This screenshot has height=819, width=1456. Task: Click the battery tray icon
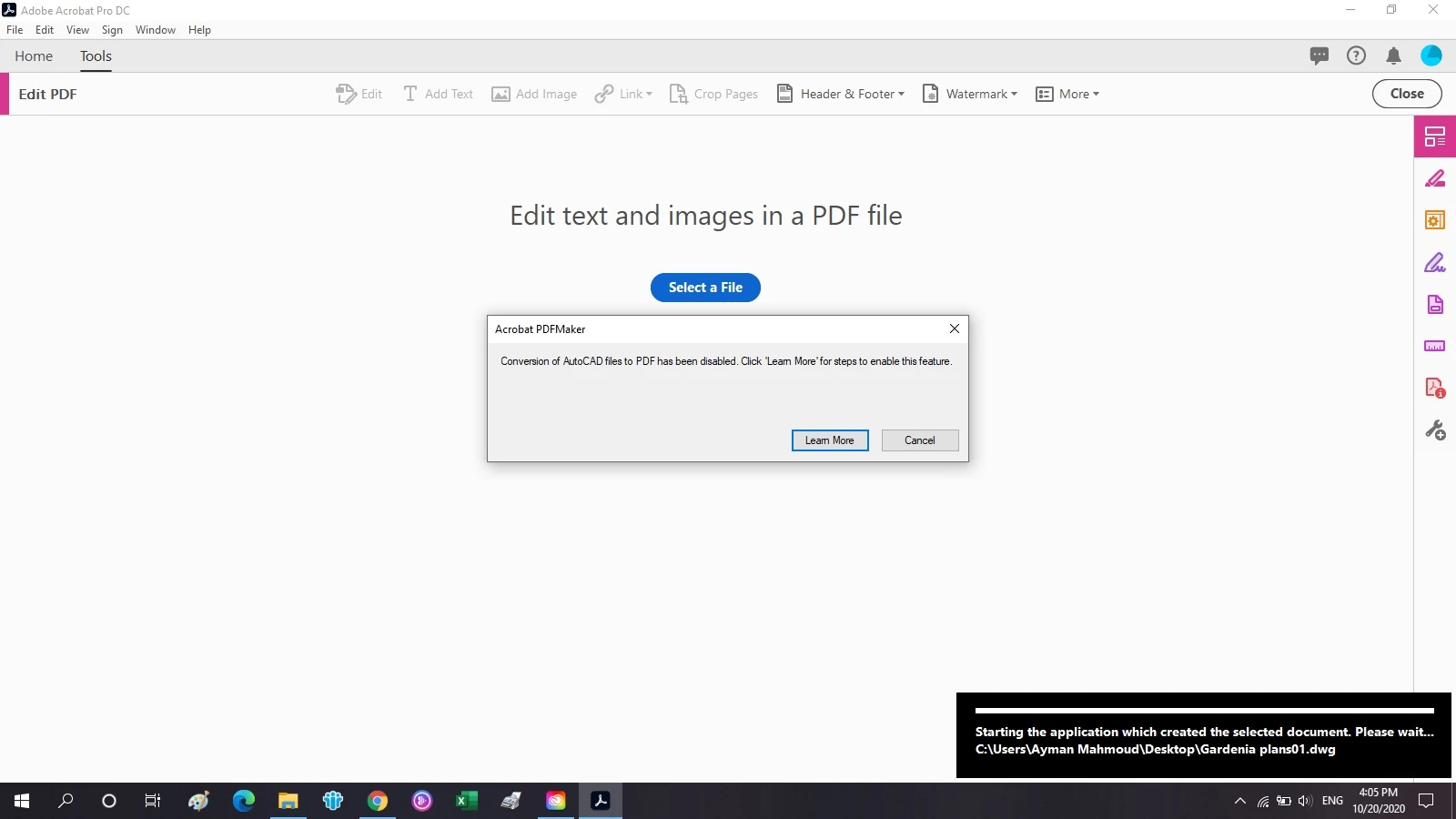[x=1284, y=801]
